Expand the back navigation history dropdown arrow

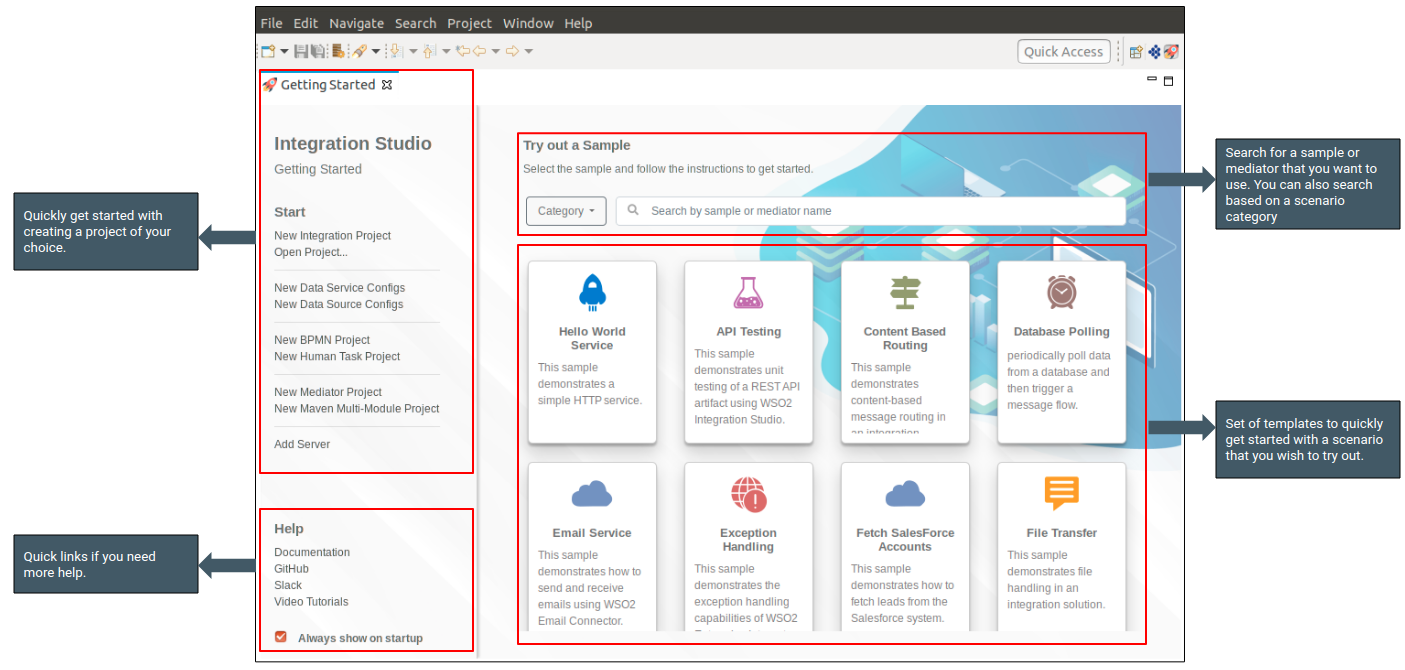click(495, 51)
